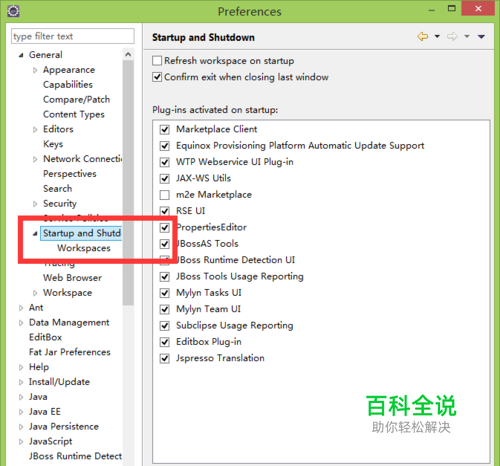
Task: Minimize the Preferences window
Action: (x=432, y=10)
